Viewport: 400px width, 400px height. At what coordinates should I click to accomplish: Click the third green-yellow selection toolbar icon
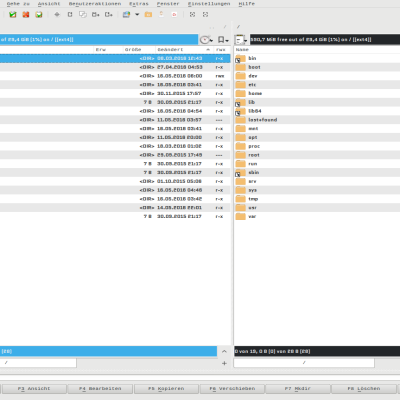[39, 15]
